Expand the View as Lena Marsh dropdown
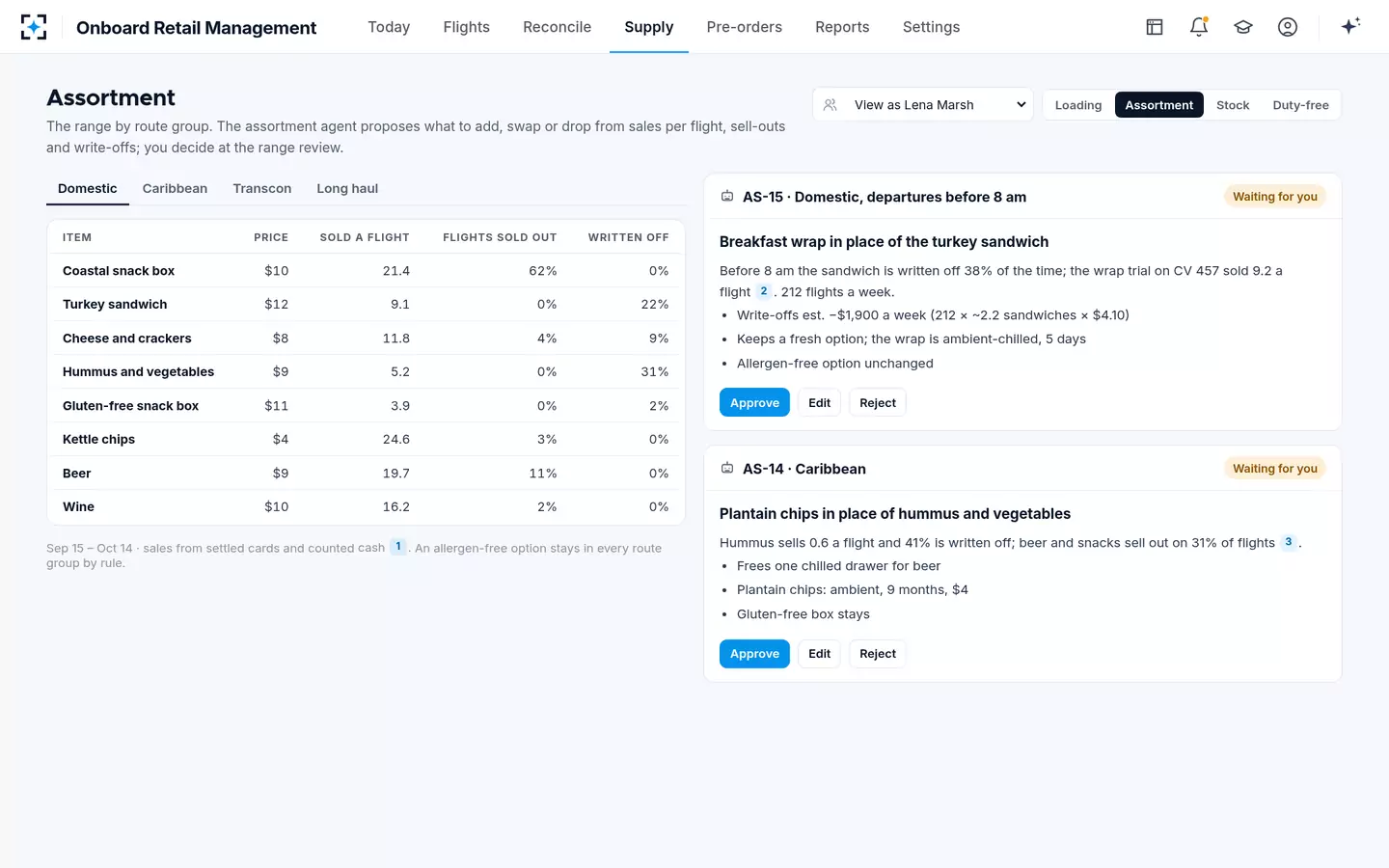The width and height of the screenshot is (1389, 868). [923, 105]
